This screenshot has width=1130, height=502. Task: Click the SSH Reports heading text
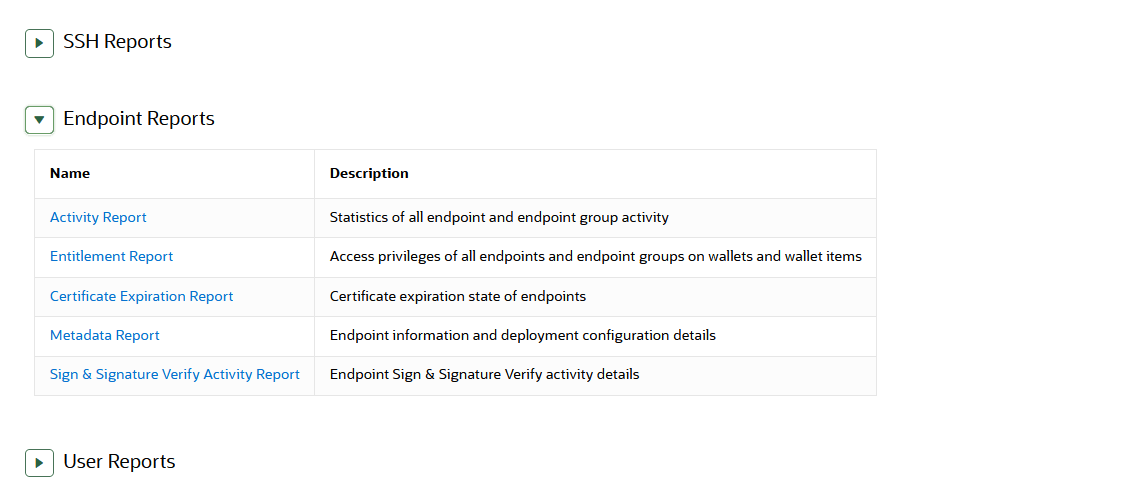coord(117,42)
